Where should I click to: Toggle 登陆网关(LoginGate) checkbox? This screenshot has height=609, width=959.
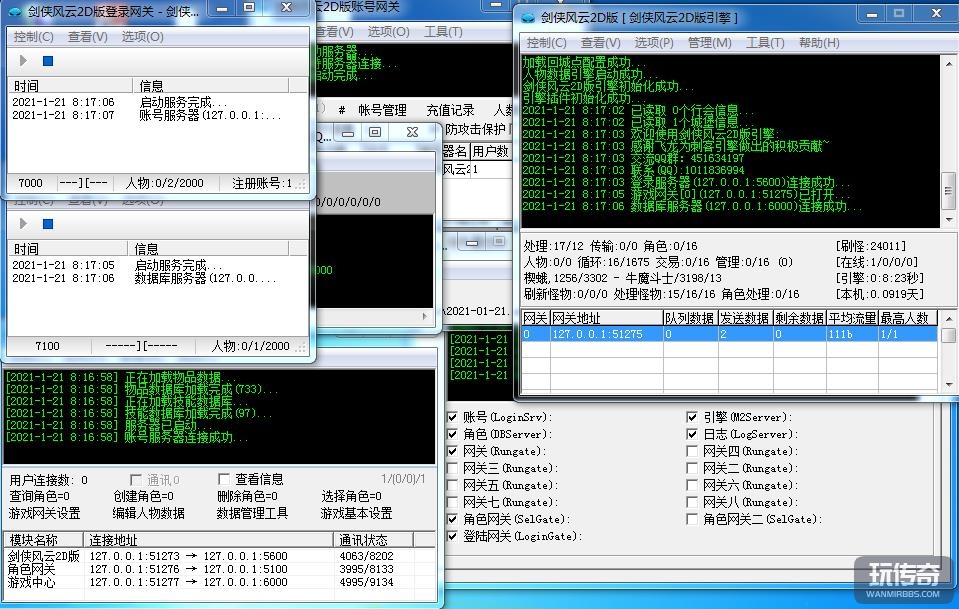pos(452,536)
